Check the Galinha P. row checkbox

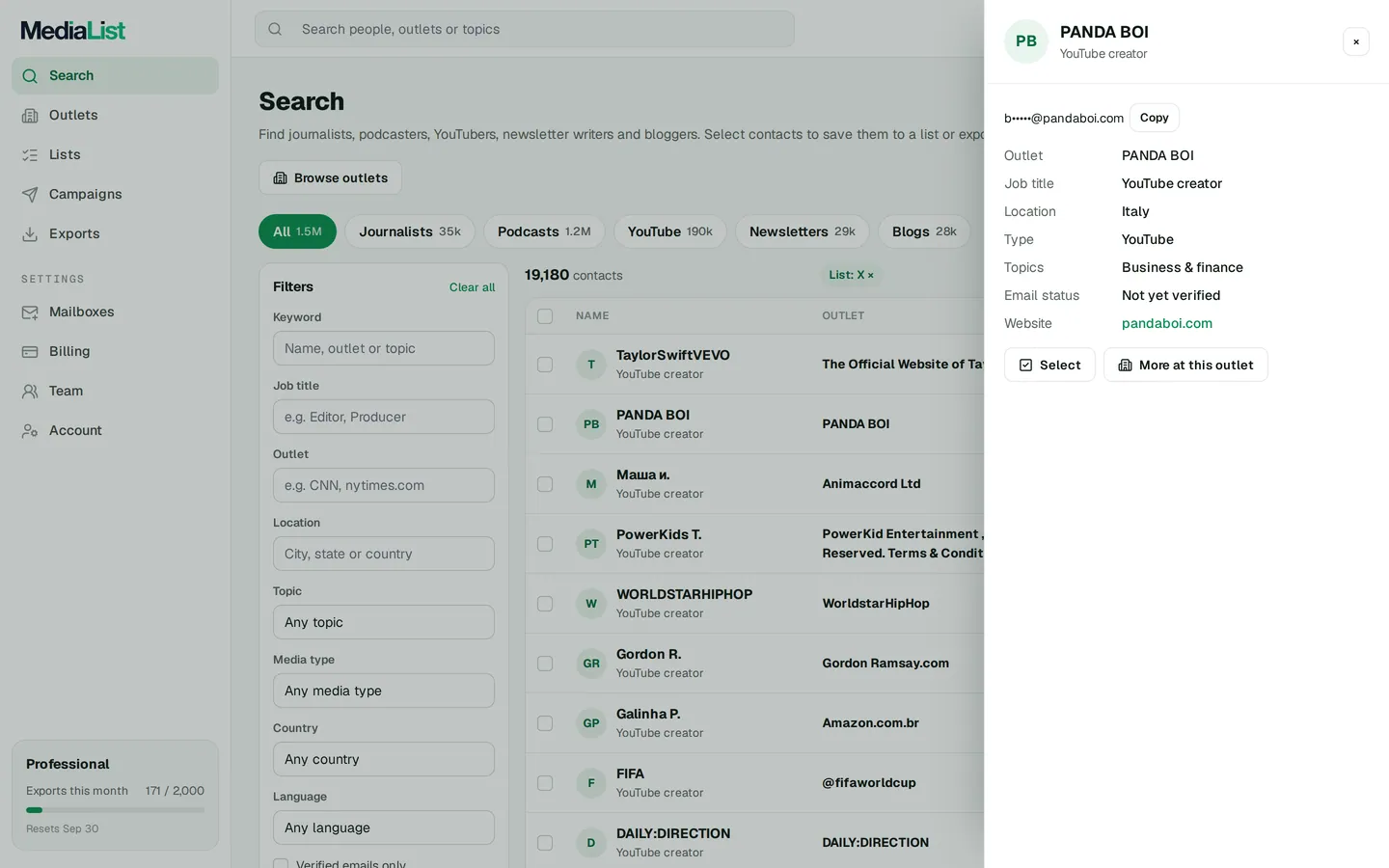click(545, 723)
